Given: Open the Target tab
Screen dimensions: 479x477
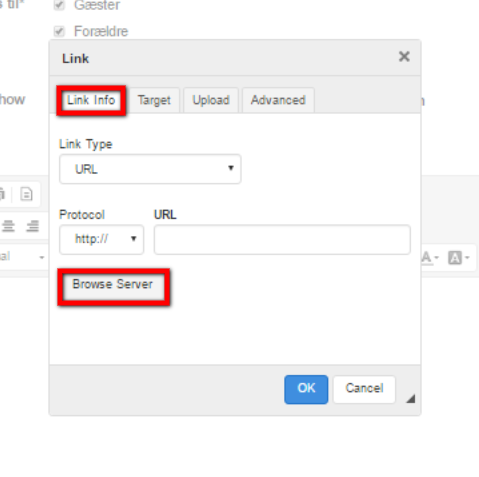Looking at the screenshot, I should pyautogui.click(x=154, y=100).
